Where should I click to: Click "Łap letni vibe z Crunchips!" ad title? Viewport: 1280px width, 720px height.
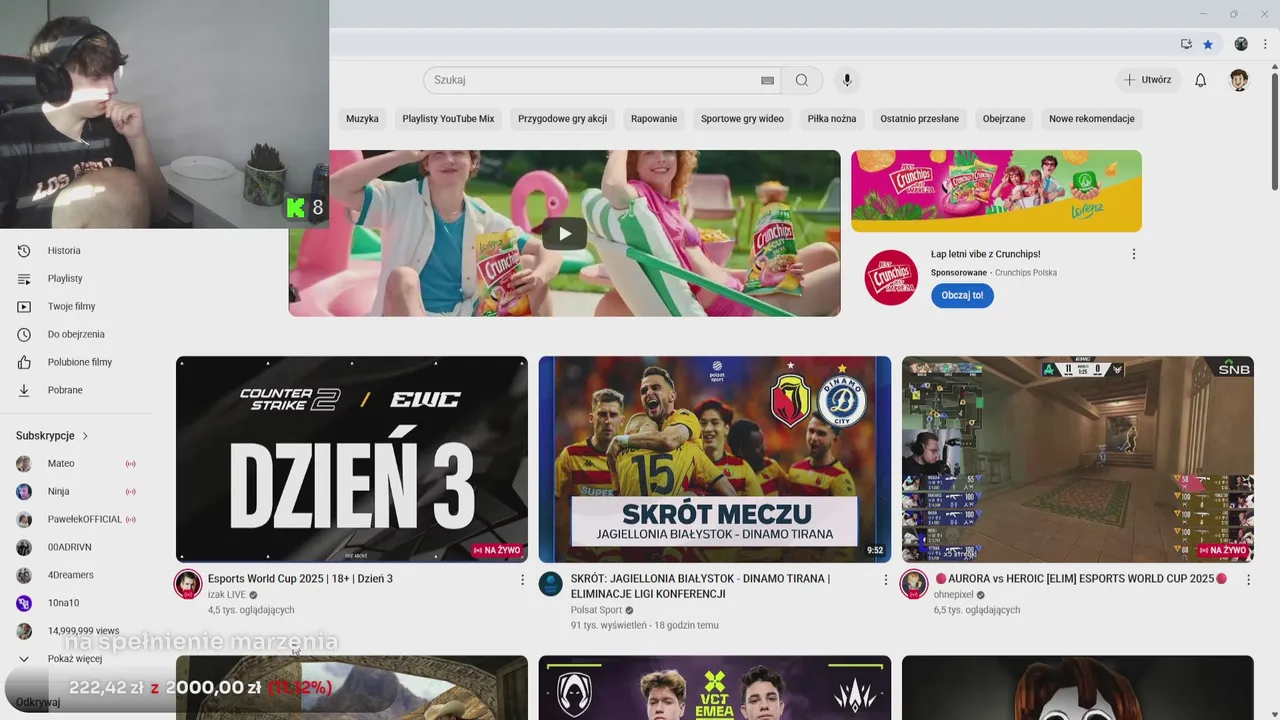[x=985, y=254]
